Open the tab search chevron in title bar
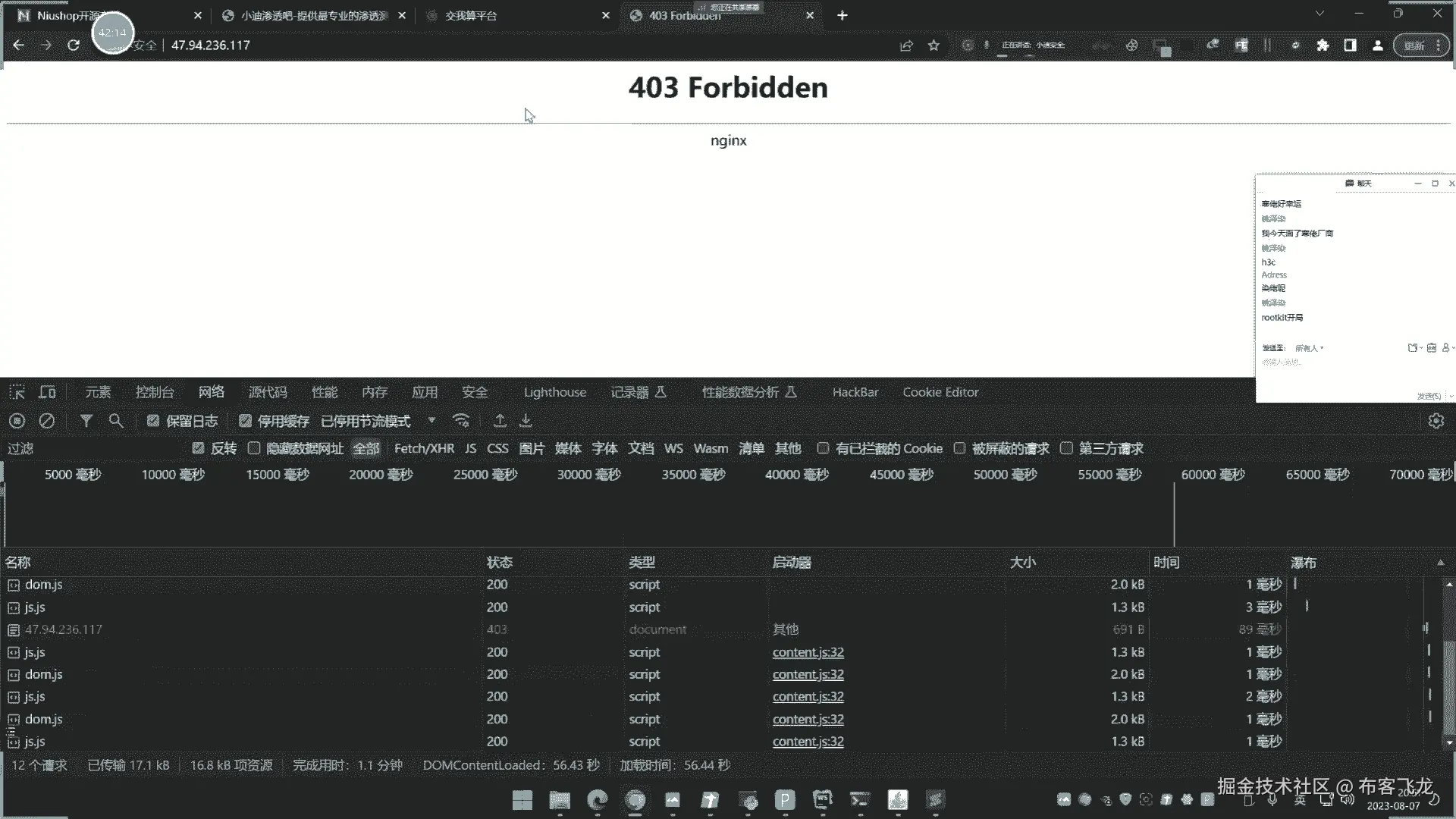Image resolution: width=1456 pixels, height=819 pixels. (x=1319, y=14)
